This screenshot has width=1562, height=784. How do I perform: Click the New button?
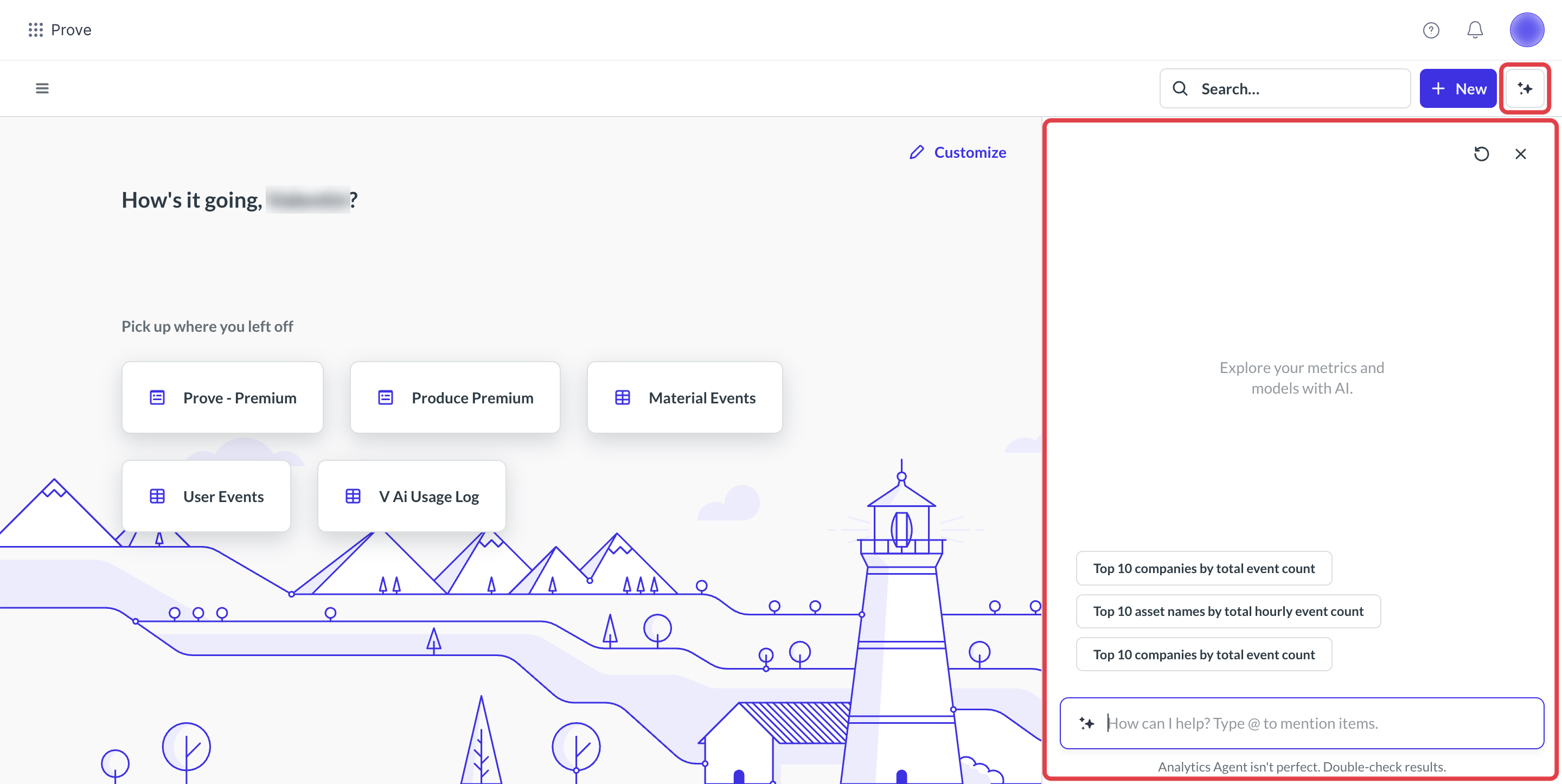pyautogui.click(x=1458, y=88)
